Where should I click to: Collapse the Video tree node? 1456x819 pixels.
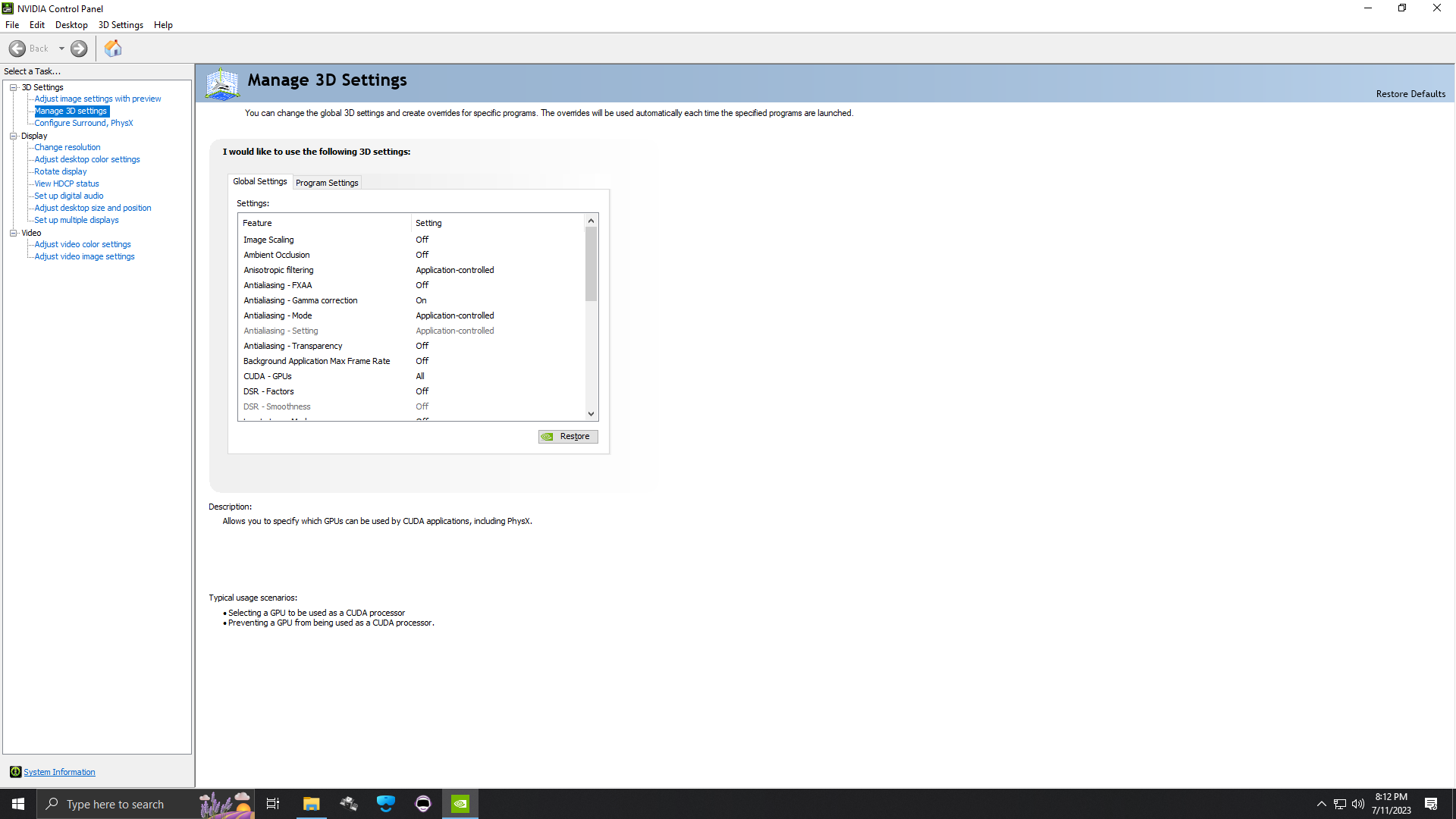pyautogui.click(x=13, y=233)
